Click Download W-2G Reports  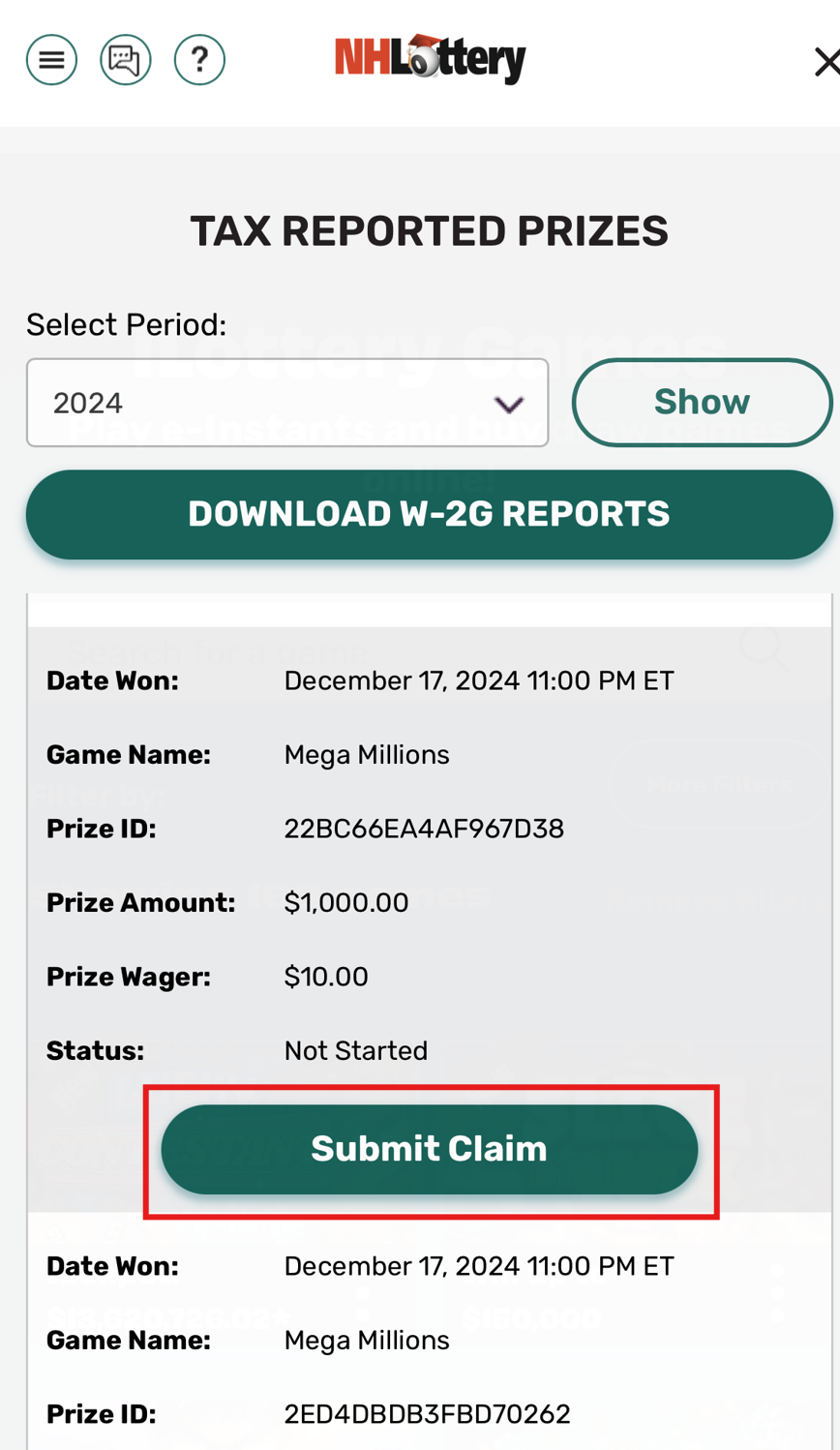[x=430, y=513]
